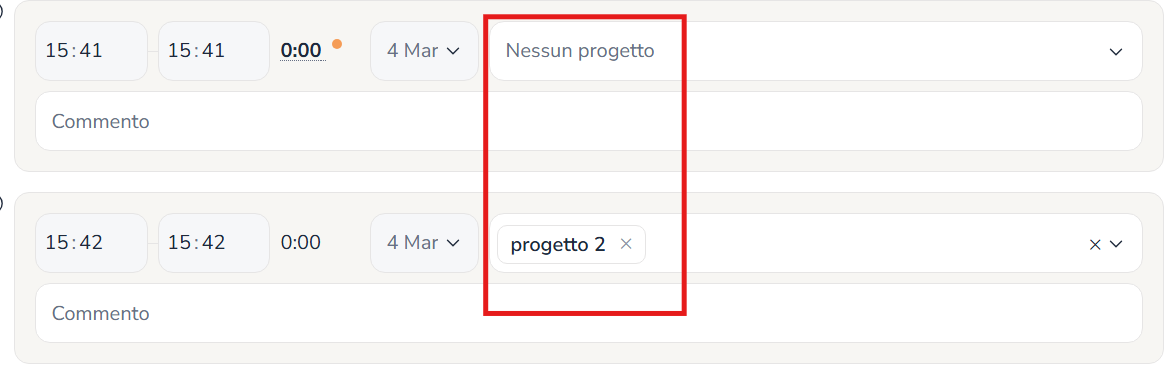
Task: Click the second 4 Mar chevron icon
Action: click(452, 244)
